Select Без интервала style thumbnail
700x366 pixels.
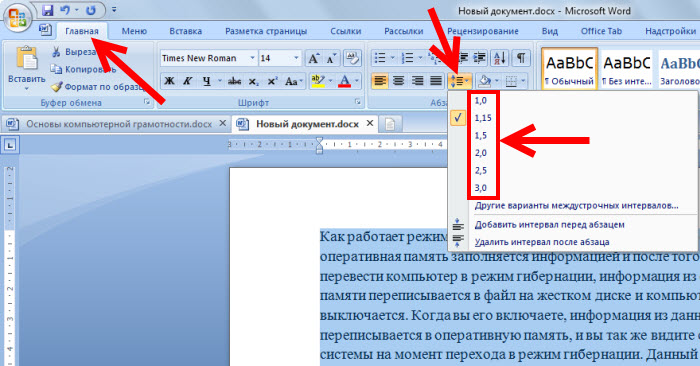[627, 69]
